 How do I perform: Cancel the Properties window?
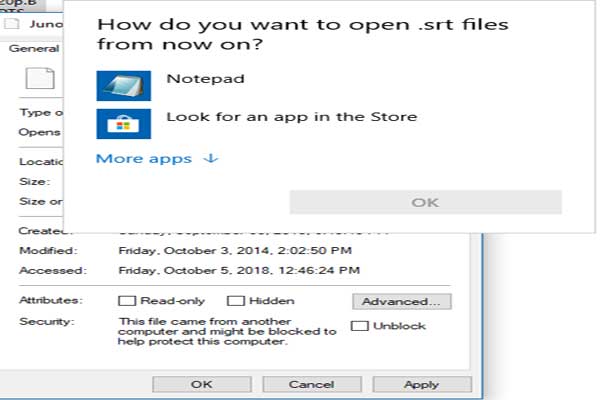click(312, 384)
